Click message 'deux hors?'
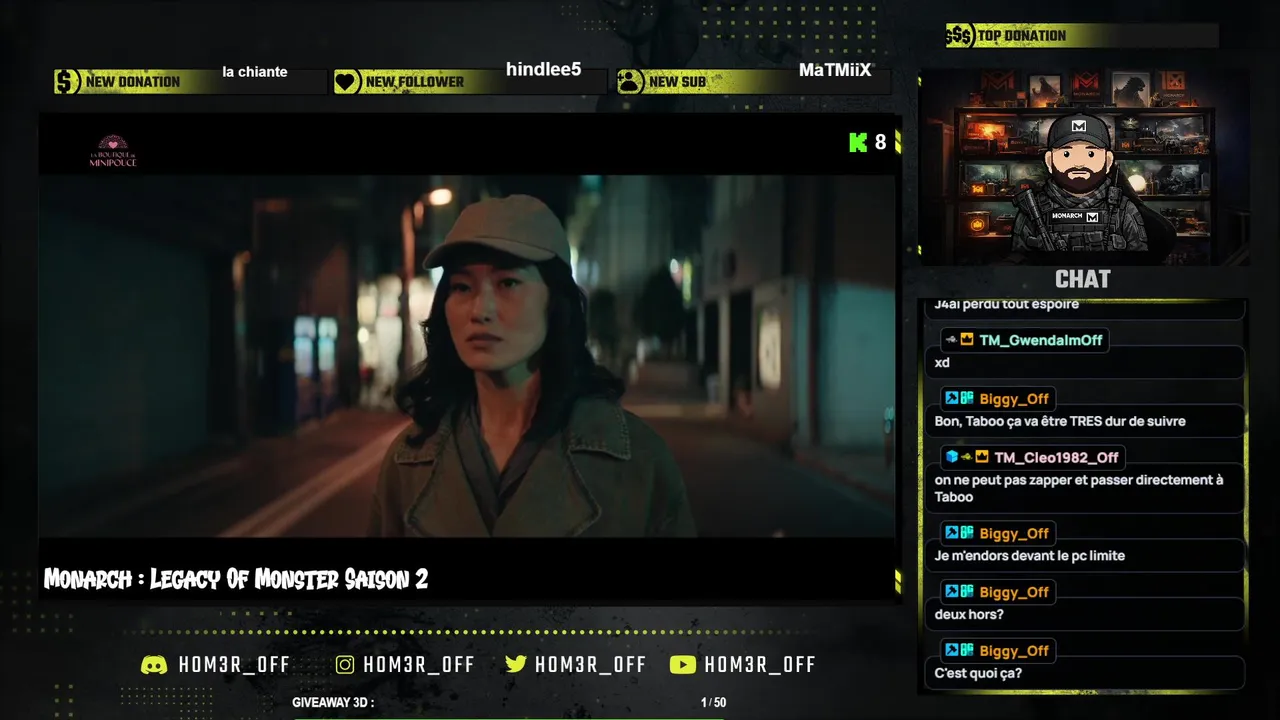The width and height of the screenshot is (1280, 720). tap(969, 614)
